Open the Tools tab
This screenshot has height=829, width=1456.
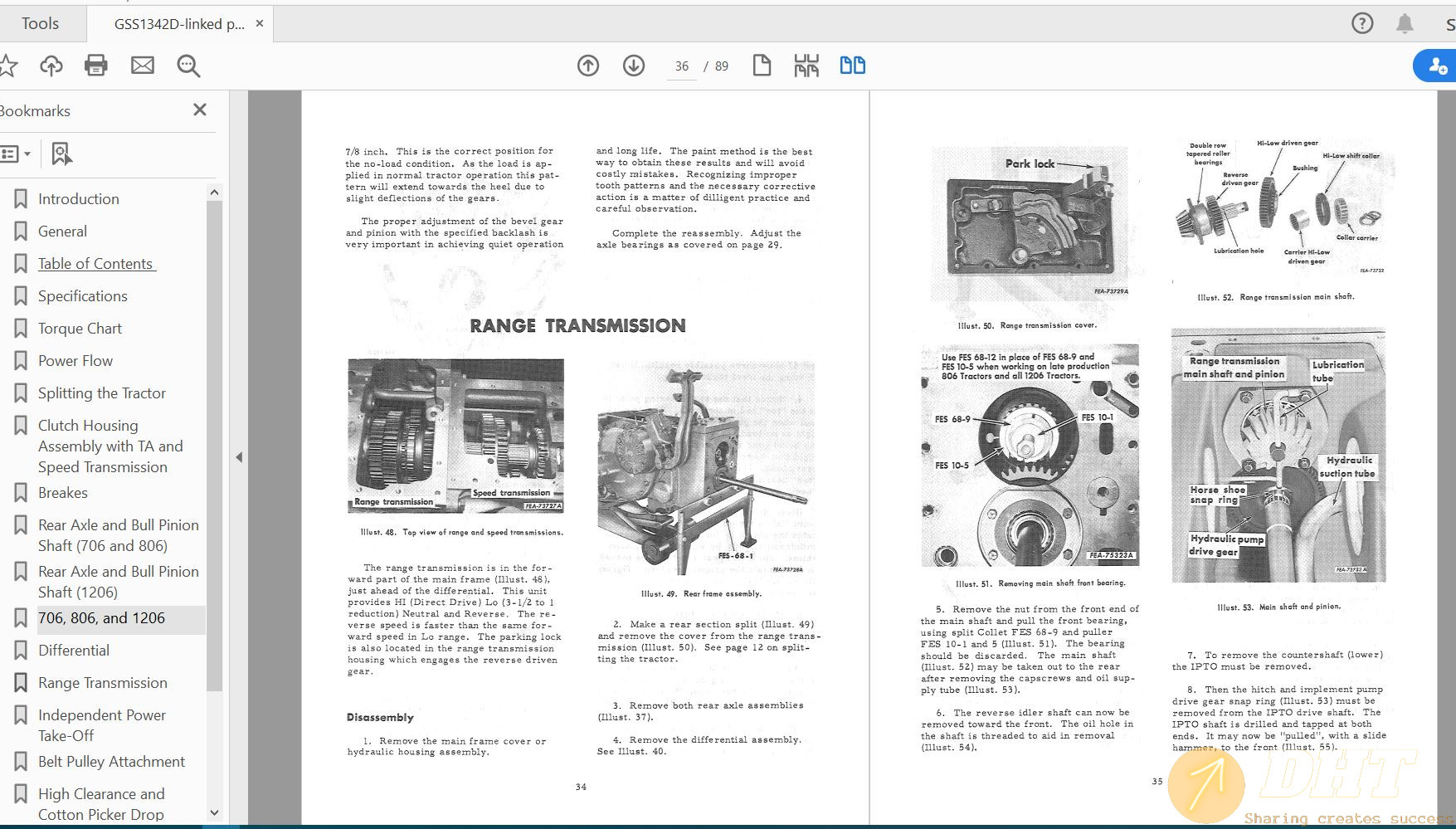40,24
